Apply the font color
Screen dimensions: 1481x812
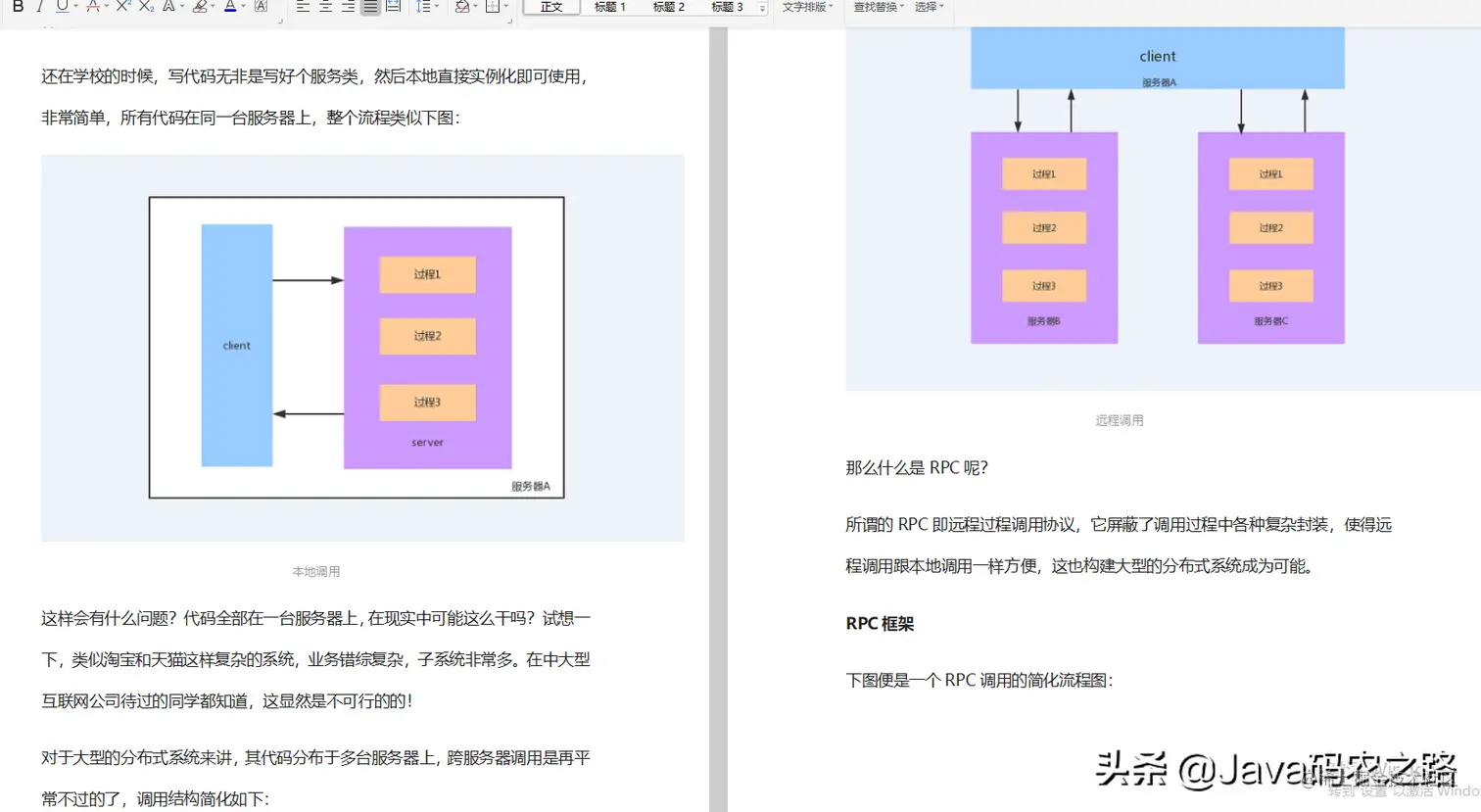click(230, 8)
